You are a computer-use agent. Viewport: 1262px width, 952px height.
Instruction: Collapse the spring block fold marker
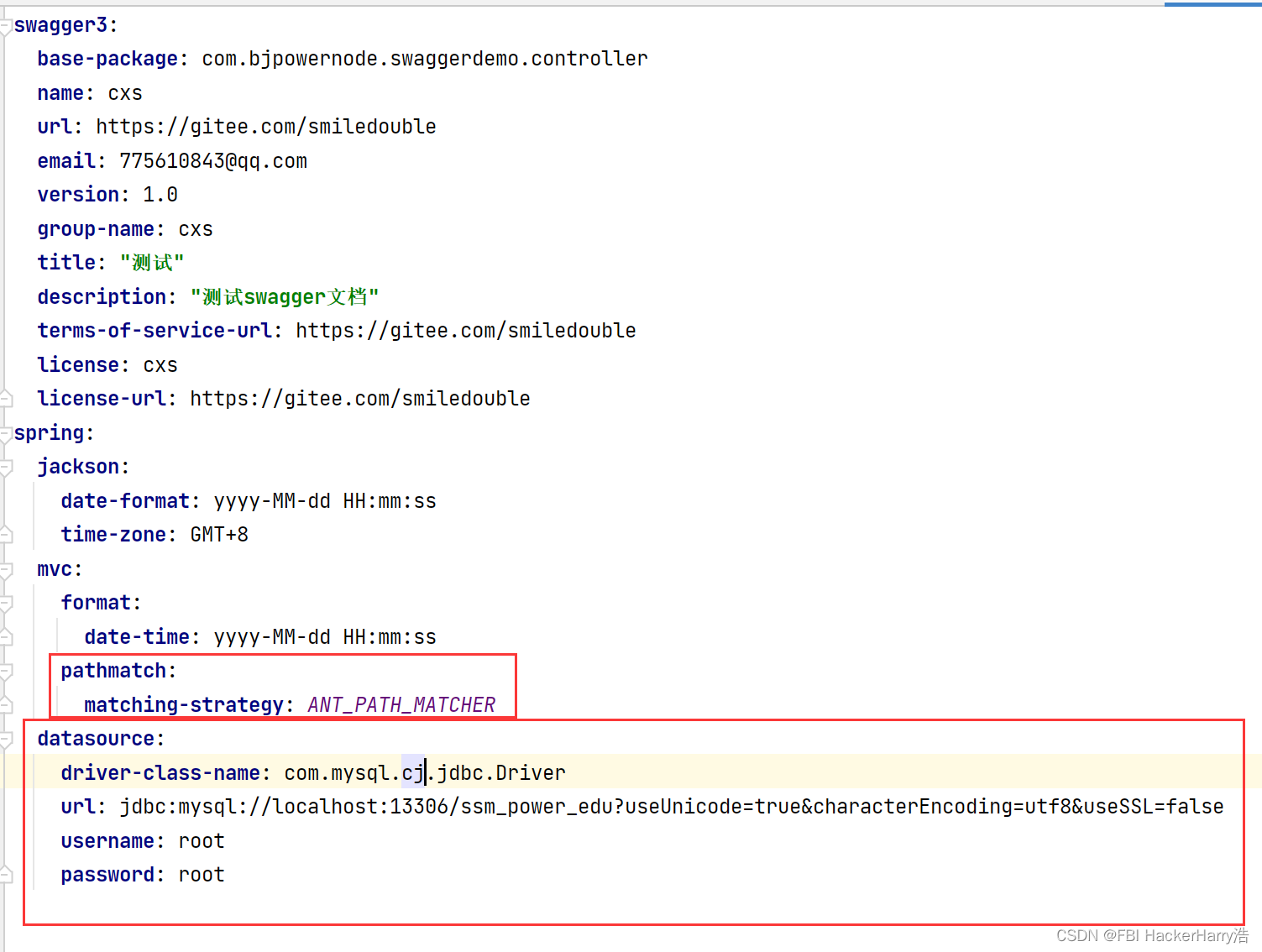[x=6, y=434]
